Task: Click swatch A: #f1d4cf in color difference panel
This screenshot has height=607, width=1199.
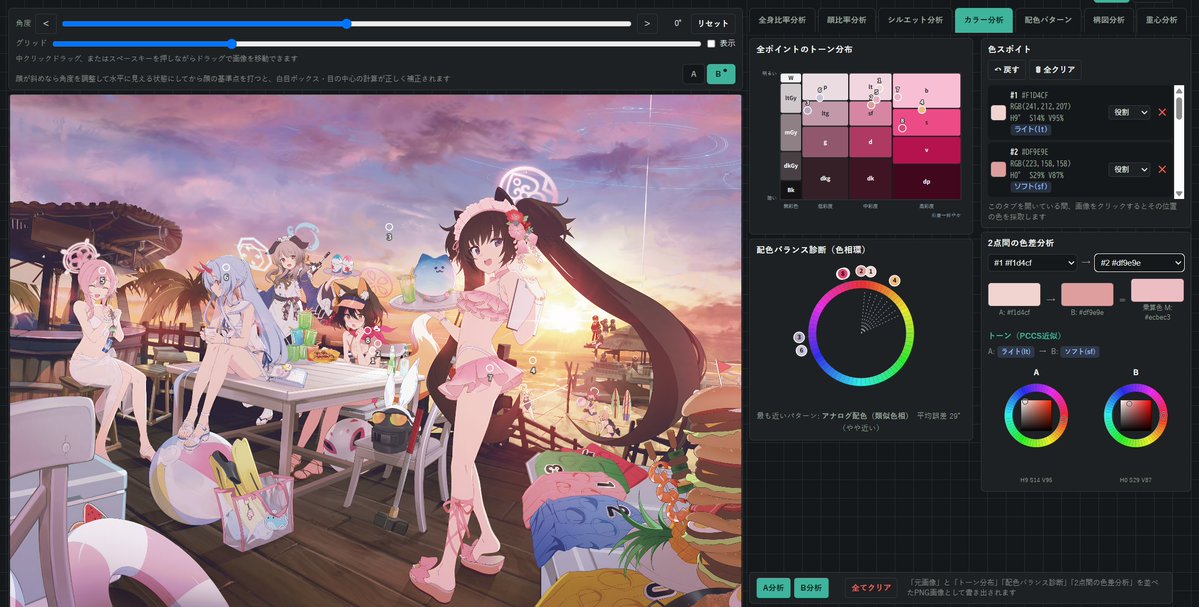Action: click(x=1014, y=294)
